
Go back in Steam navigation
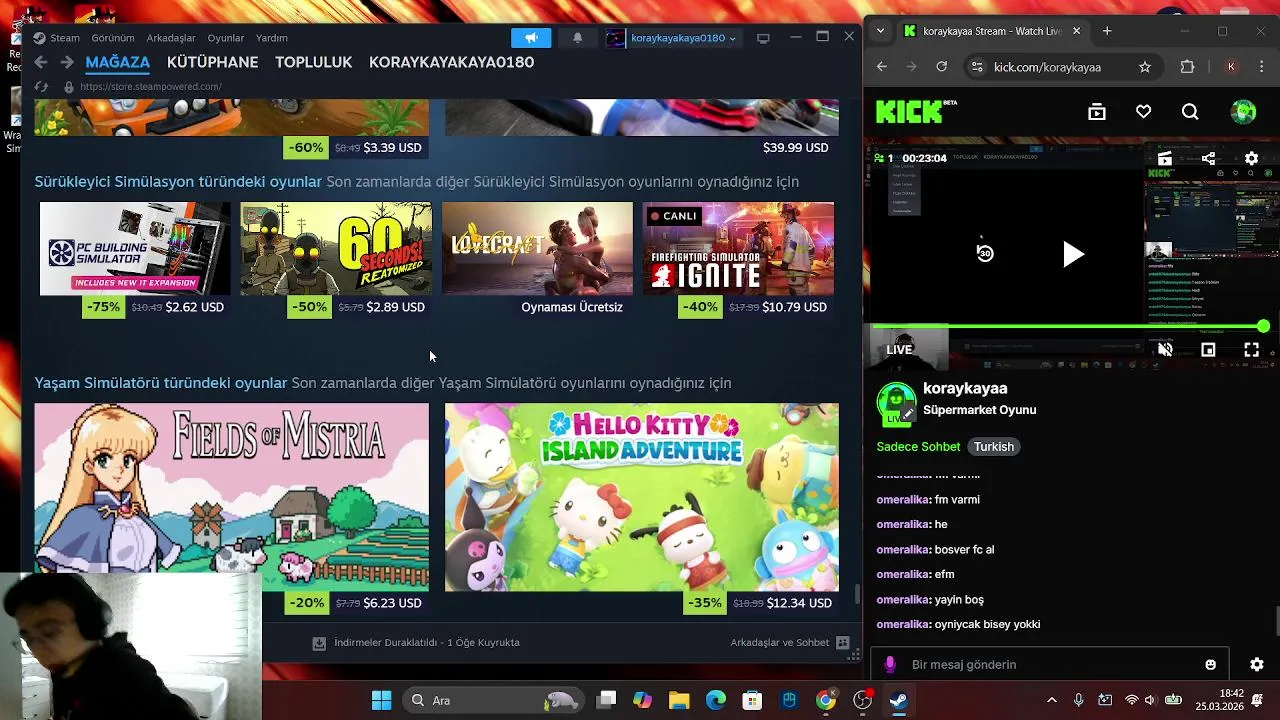tap(40, 62)
